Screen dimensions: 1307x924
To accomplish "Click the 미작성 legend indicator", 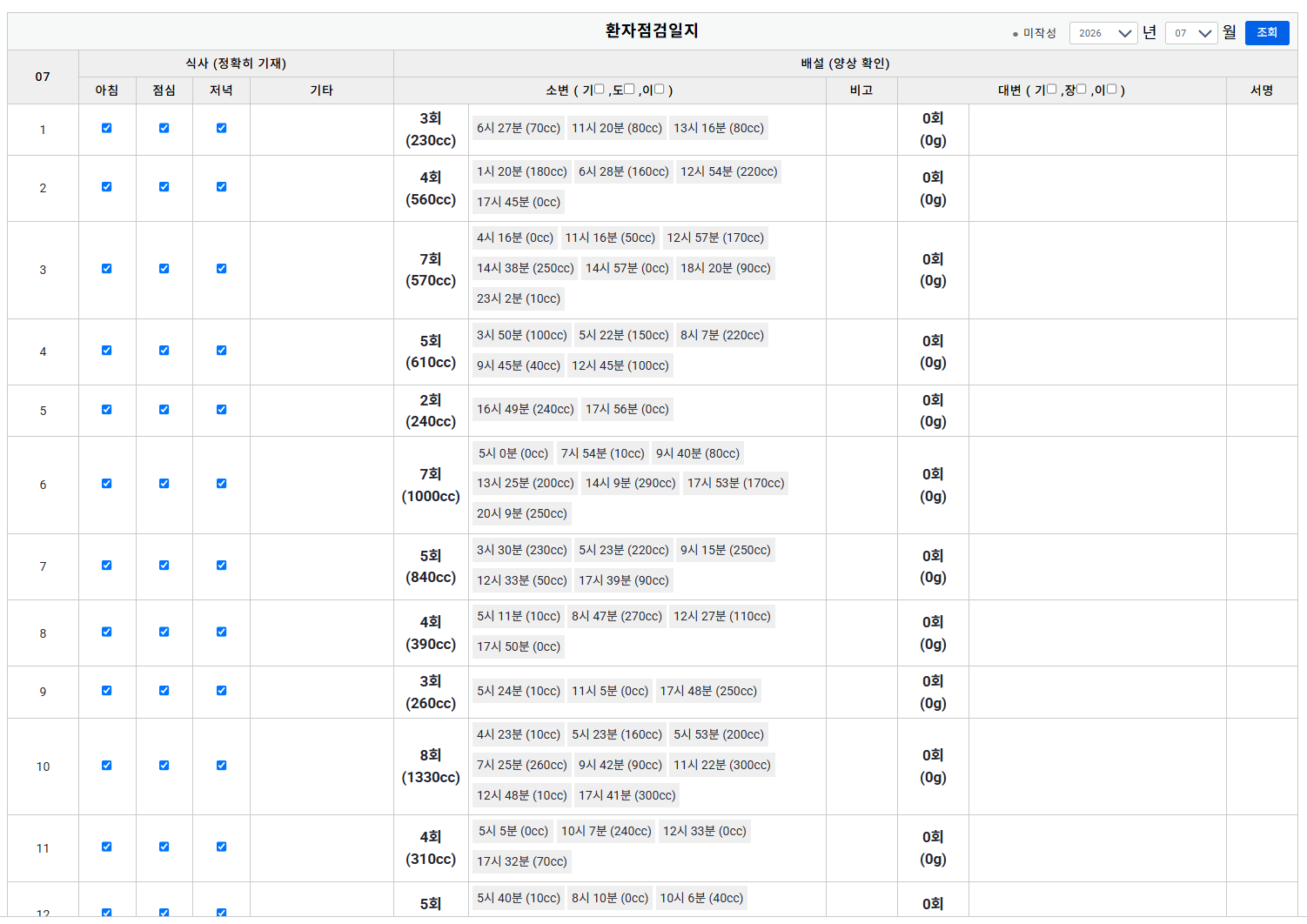I will coord(1034,33).
